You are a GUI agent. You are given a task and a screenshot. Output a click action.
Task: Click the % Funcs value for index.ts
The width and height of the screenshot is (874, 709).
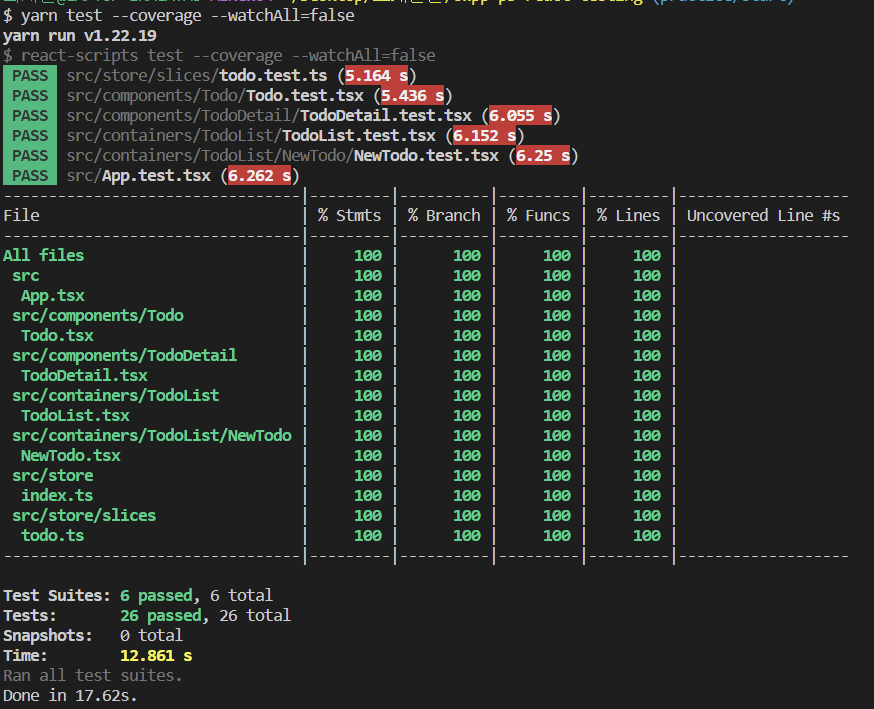(x=557, y=496)
